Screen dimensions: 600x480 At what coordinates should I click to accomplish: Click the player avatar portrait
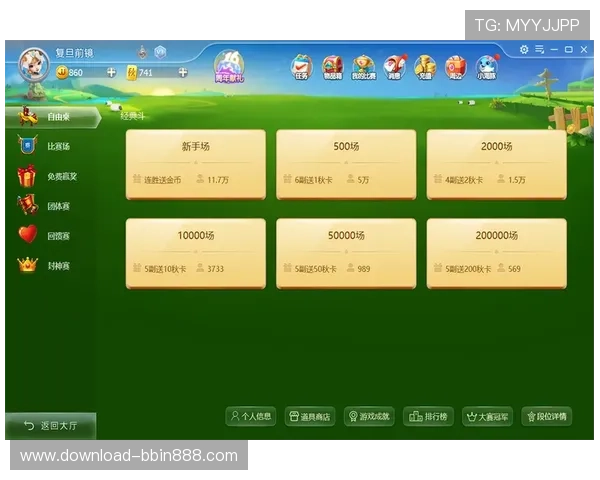tap(34, 63)
